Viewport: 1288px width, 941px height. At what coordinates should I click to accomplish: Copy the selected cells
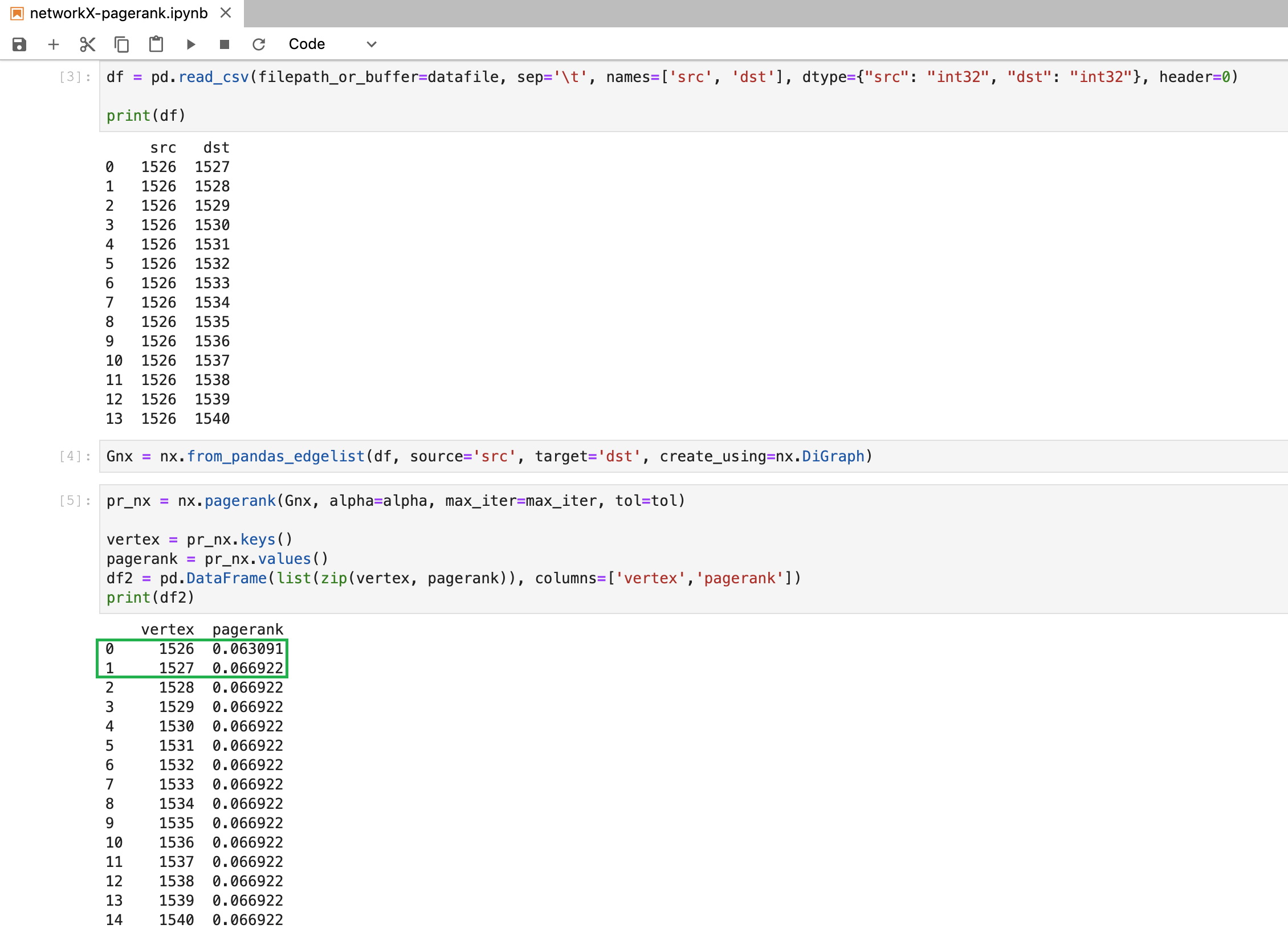click(x=121, y=44)
